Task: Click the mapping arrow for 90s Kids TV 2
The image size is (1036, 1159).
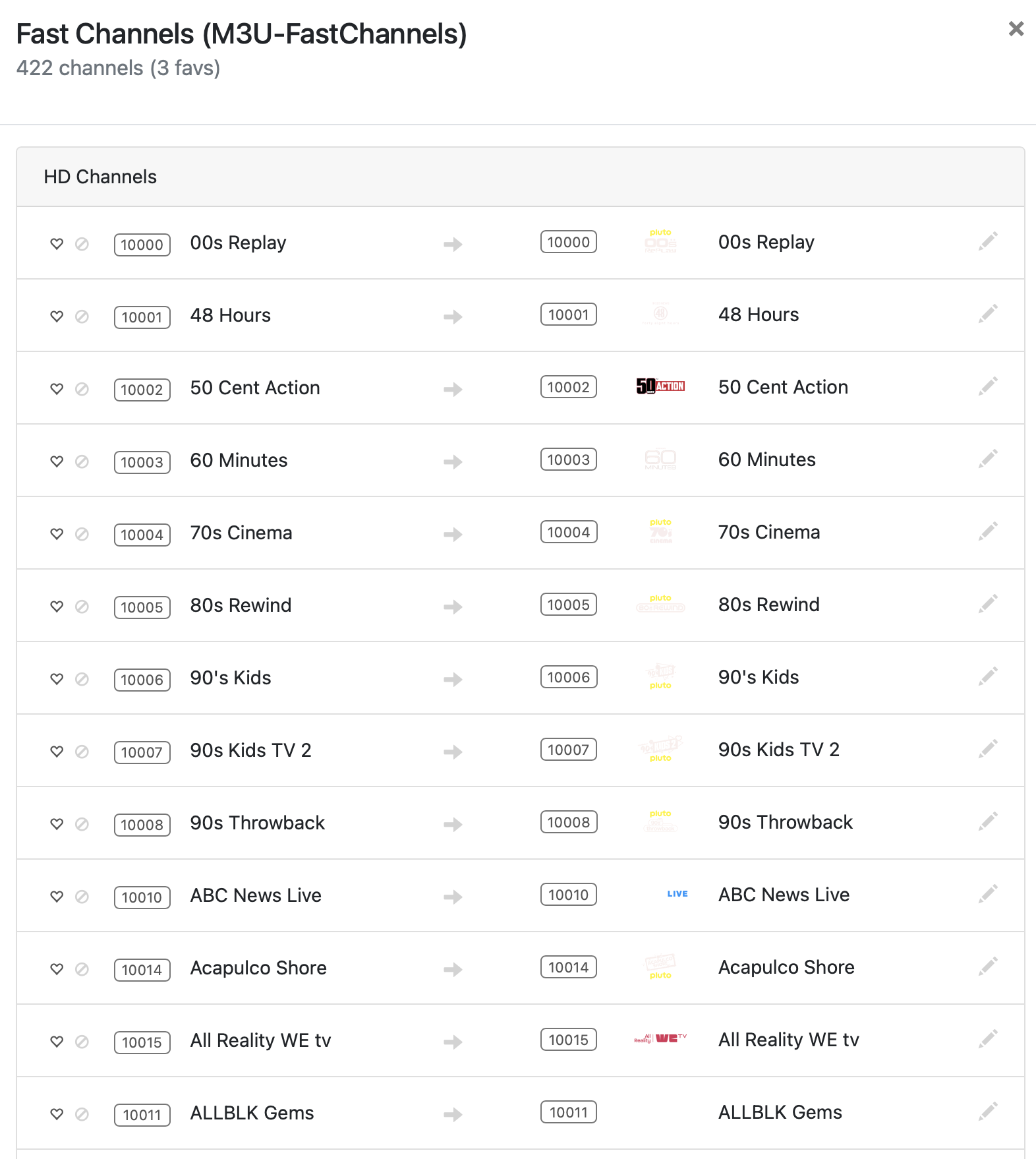Action: click(453, 752)
